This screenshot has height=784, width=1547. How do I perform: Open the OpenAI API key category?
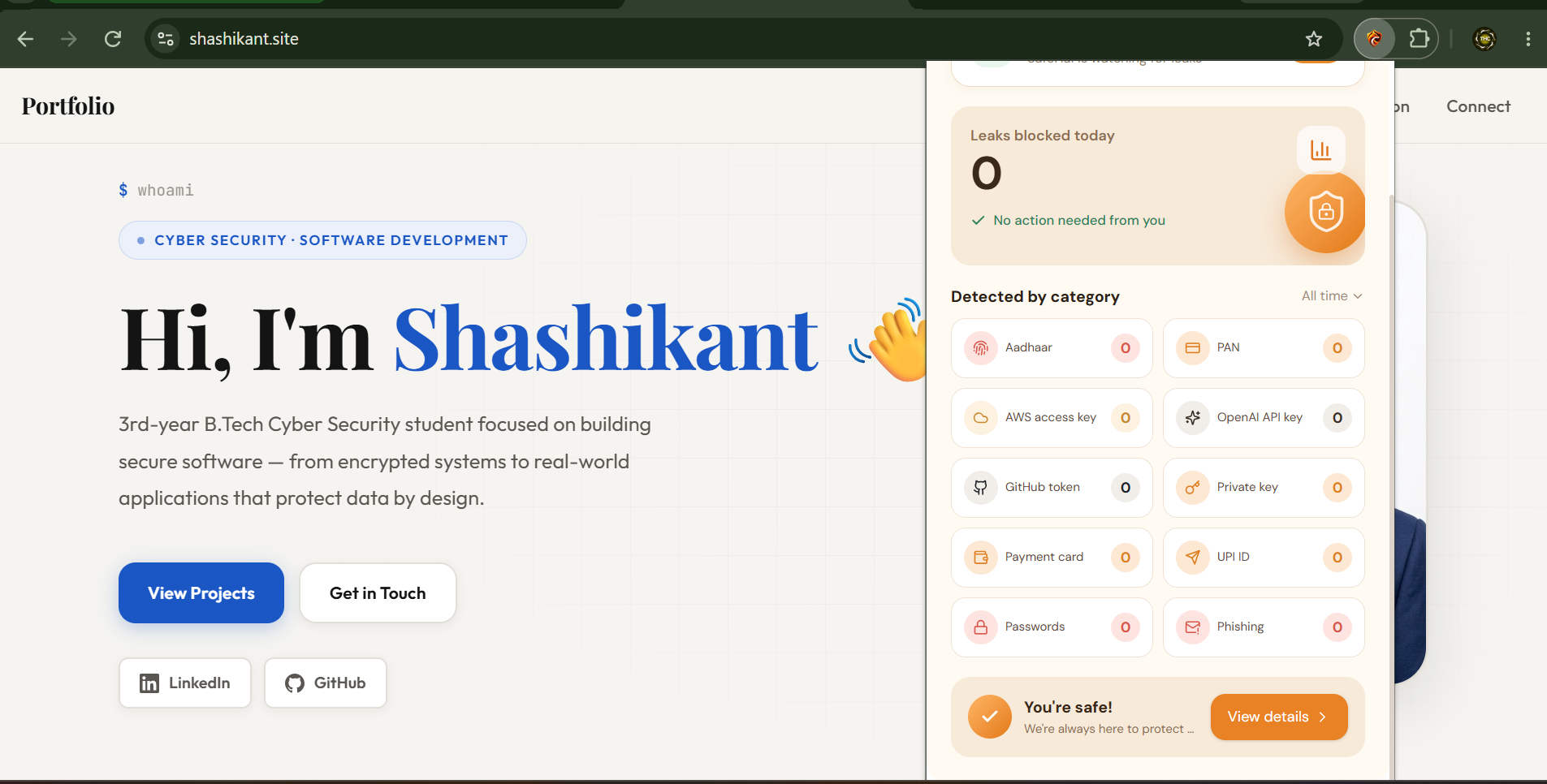pos(1264,418)
